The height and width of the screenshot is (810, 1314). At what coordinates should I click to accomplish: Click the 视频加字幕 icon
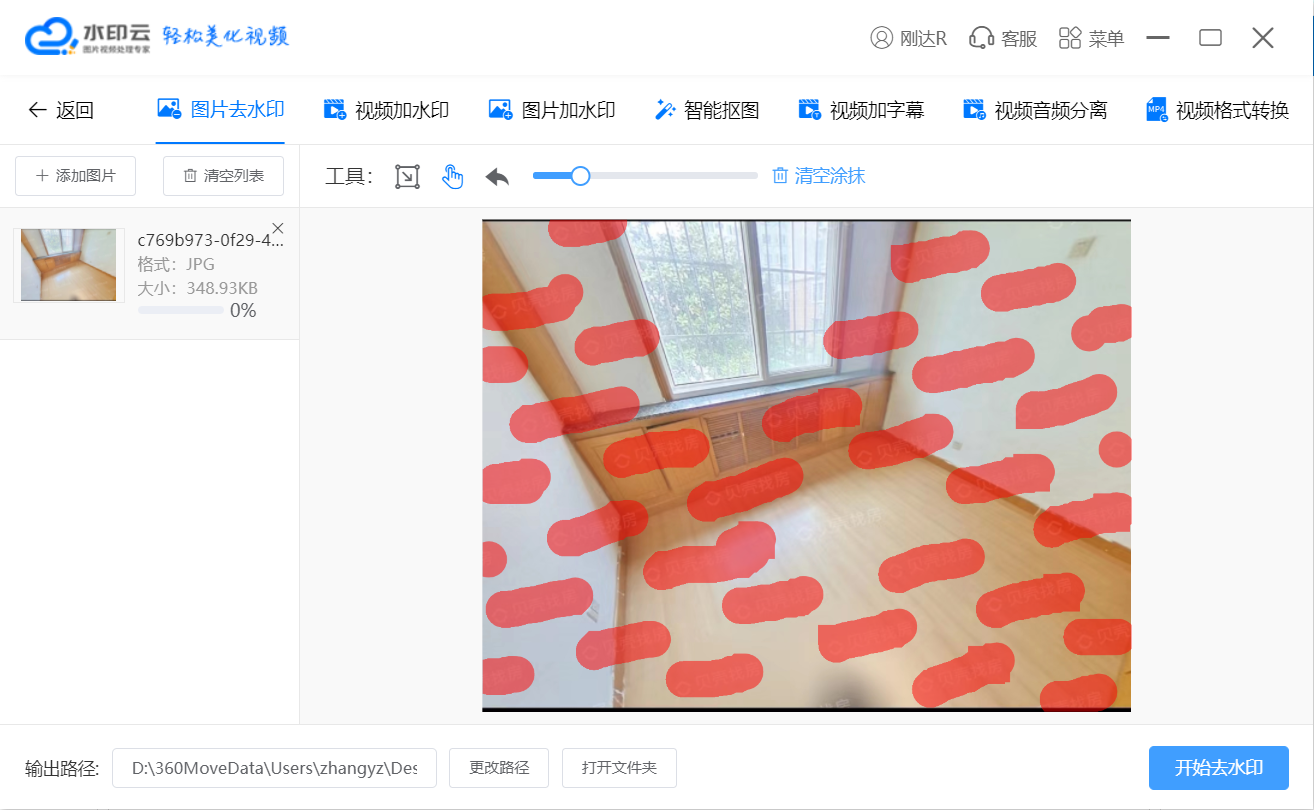(x=810, y=110)
